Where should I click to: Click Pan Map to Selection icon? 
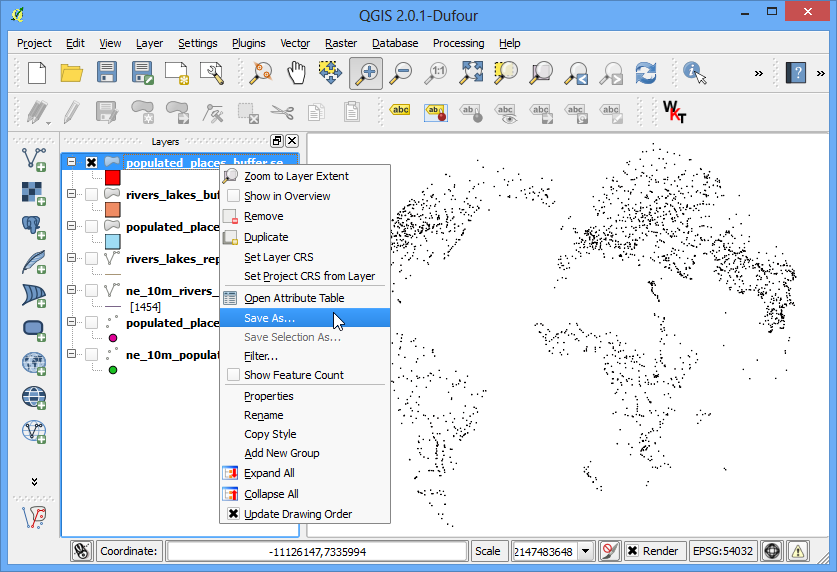point(330,73)
